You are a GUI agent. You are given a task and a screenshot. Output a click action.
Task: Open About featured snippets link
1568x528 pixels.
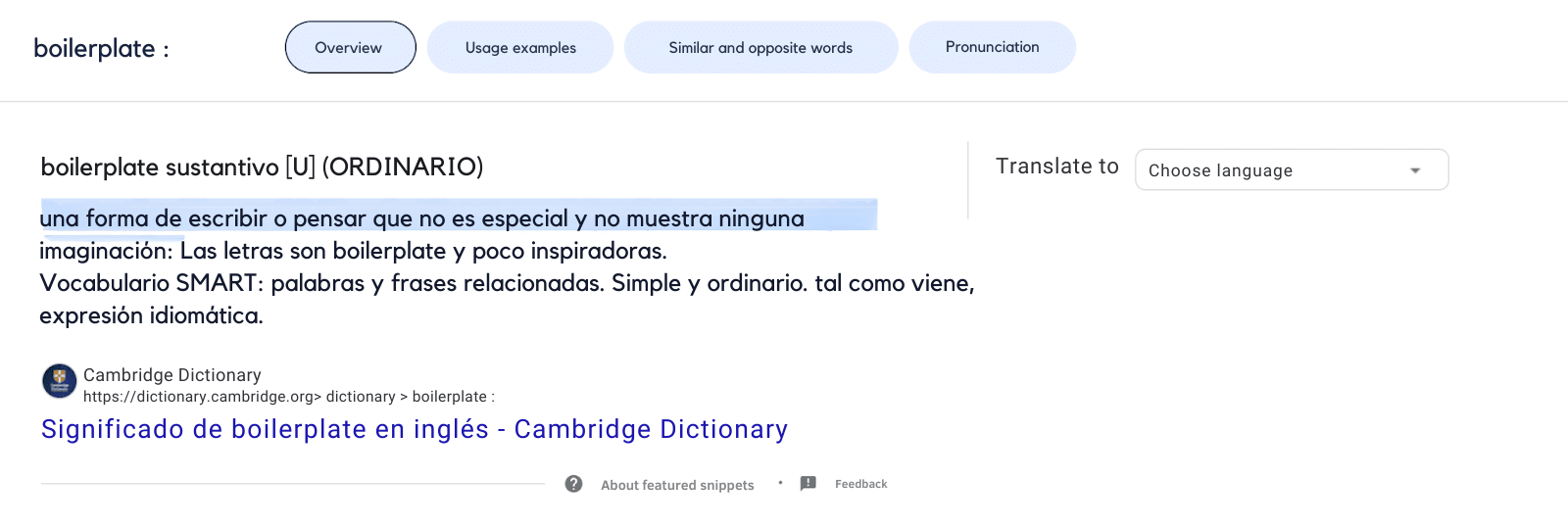(x=677, y=485)
